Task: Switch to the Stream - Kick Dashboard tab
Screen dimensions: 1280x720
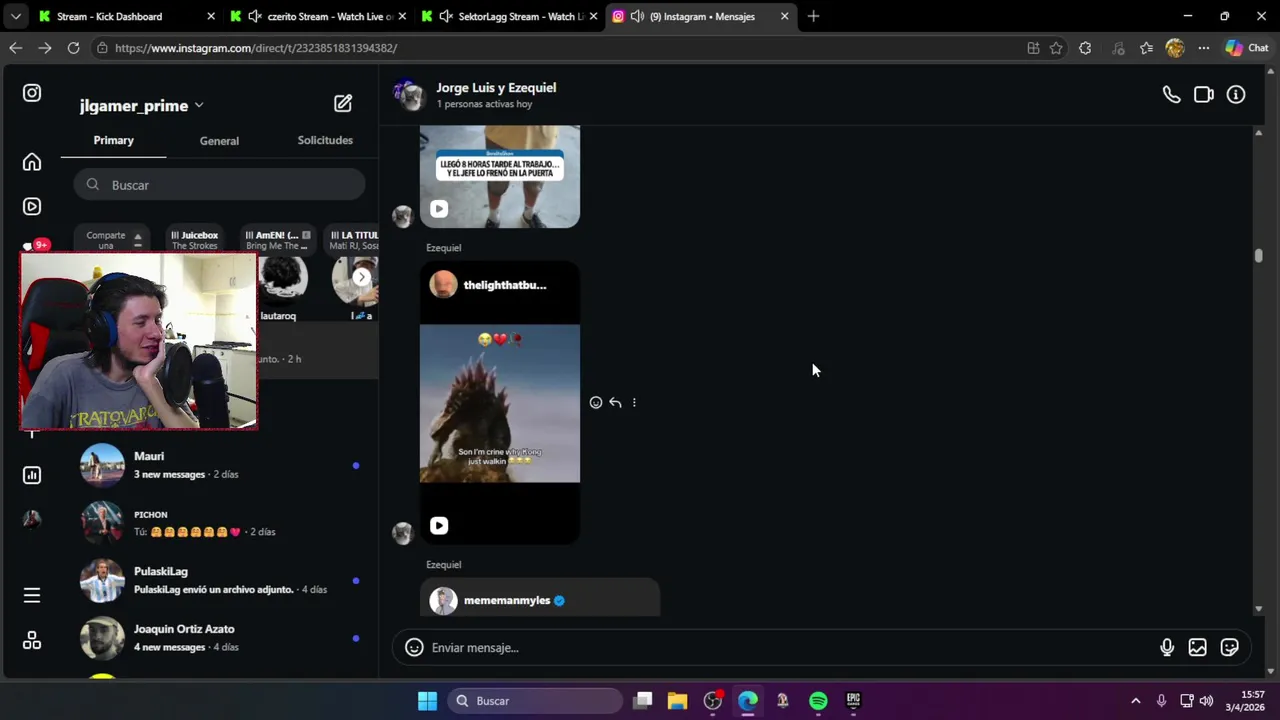Action: (127, 16)
